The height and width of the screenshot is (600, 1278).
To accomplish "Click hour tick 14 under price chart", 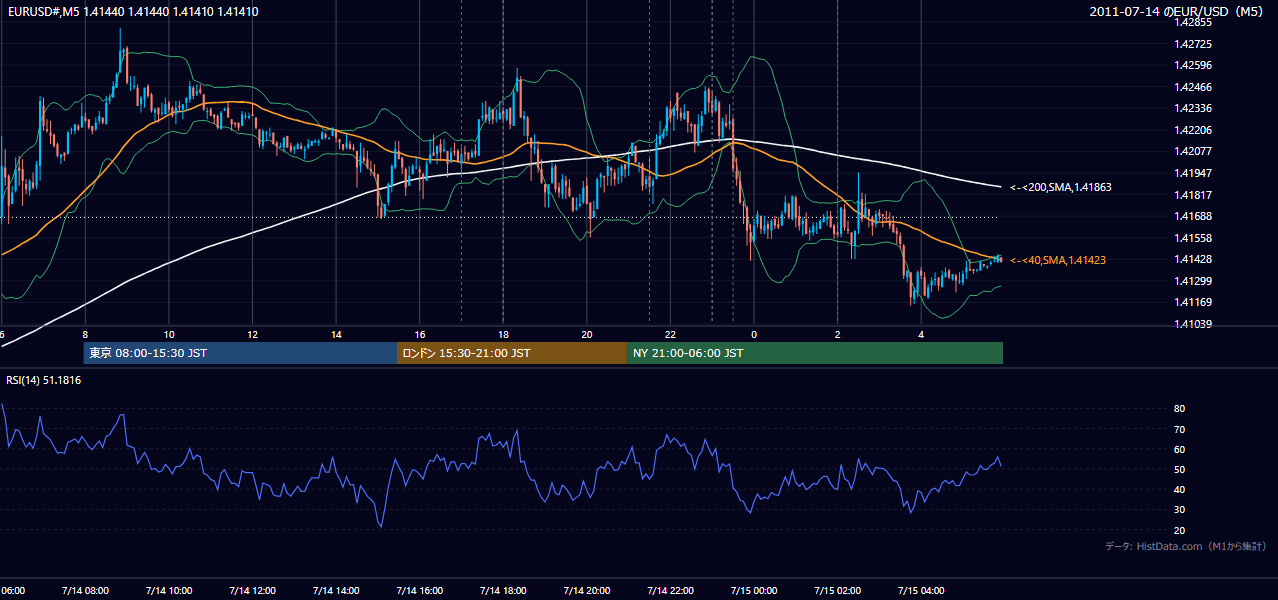I will 336,335.
